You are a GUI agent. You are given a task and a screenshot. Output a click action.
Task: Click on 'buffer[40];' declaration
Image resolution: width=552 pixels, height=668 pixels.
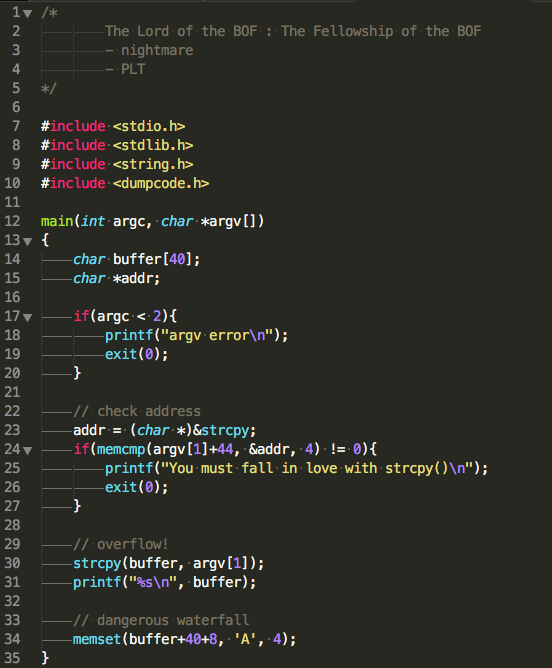pyautogui.click(x=156, y=259)
